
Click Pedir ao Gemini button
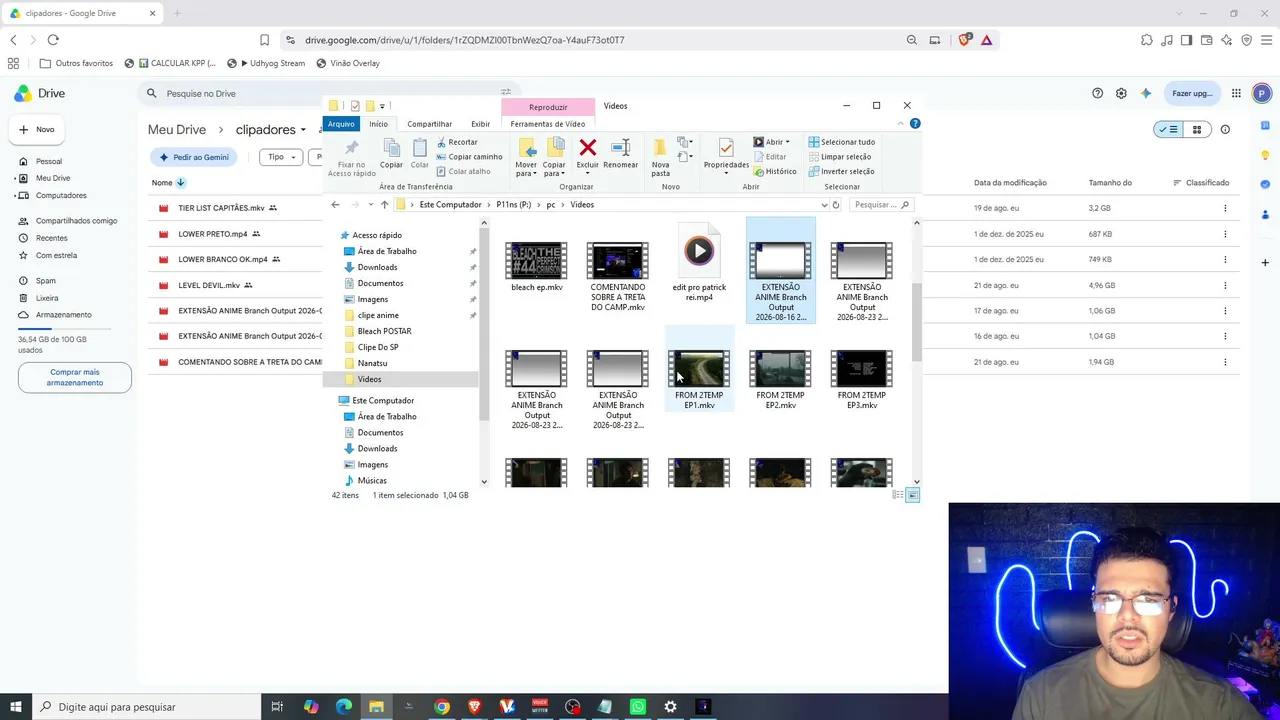[195, 157]
